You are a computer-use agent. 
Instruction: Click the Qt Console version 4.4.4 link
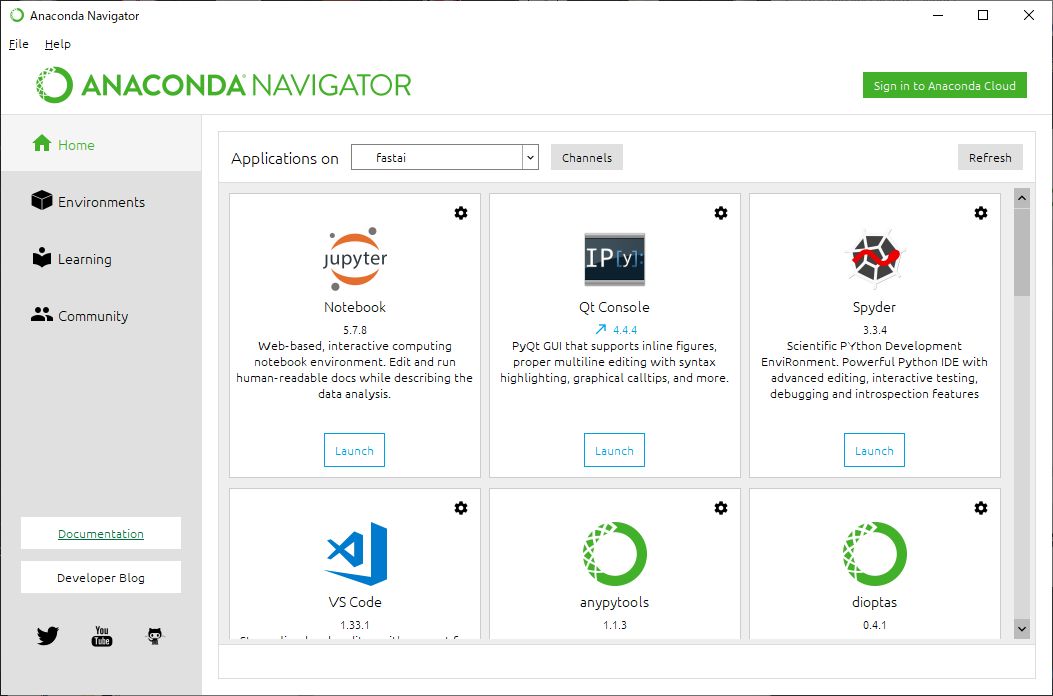coord(625,330)
